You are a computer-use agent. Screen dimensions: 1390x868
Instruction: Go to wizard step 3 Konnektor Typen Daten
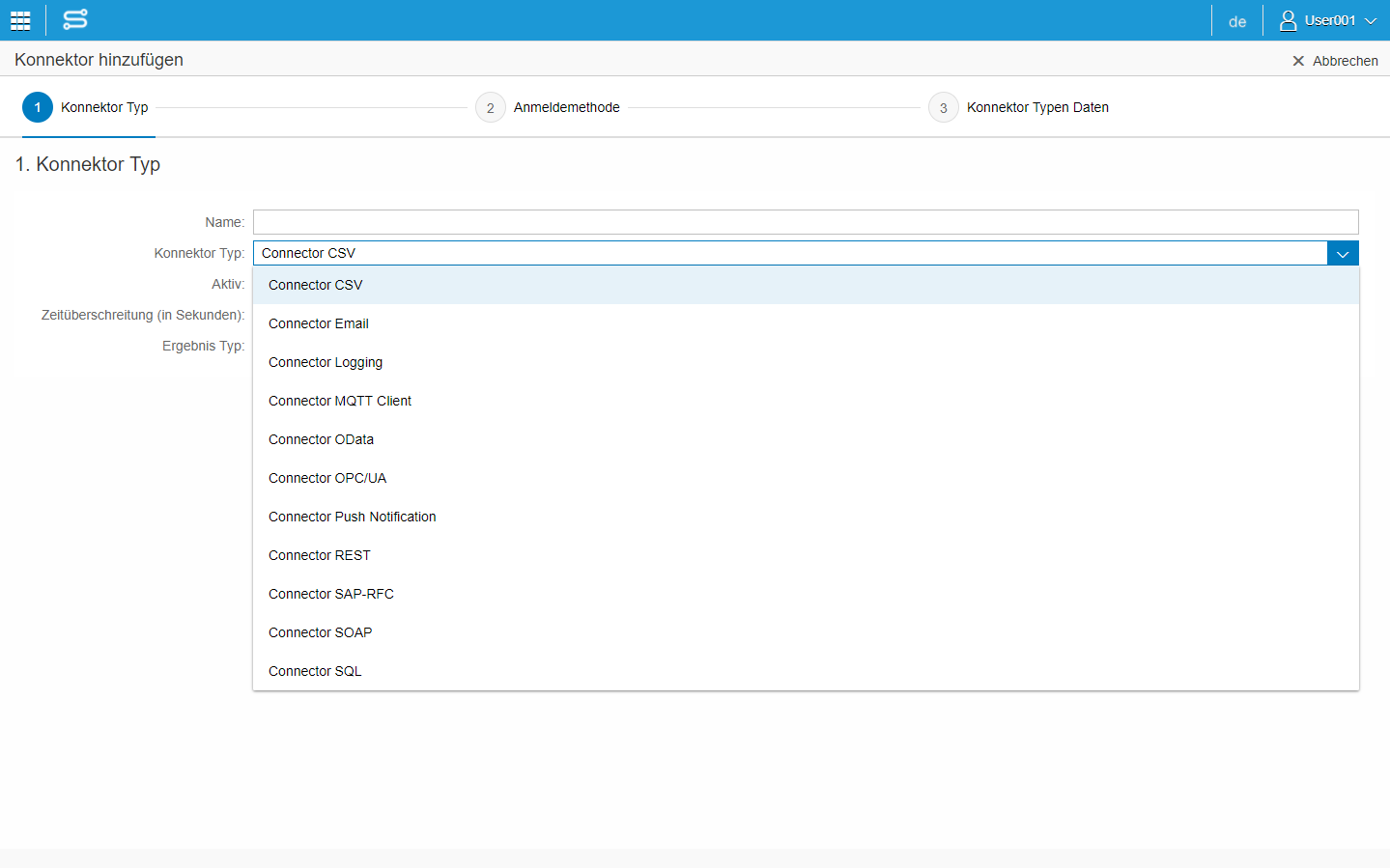[x=1018, y=107]
